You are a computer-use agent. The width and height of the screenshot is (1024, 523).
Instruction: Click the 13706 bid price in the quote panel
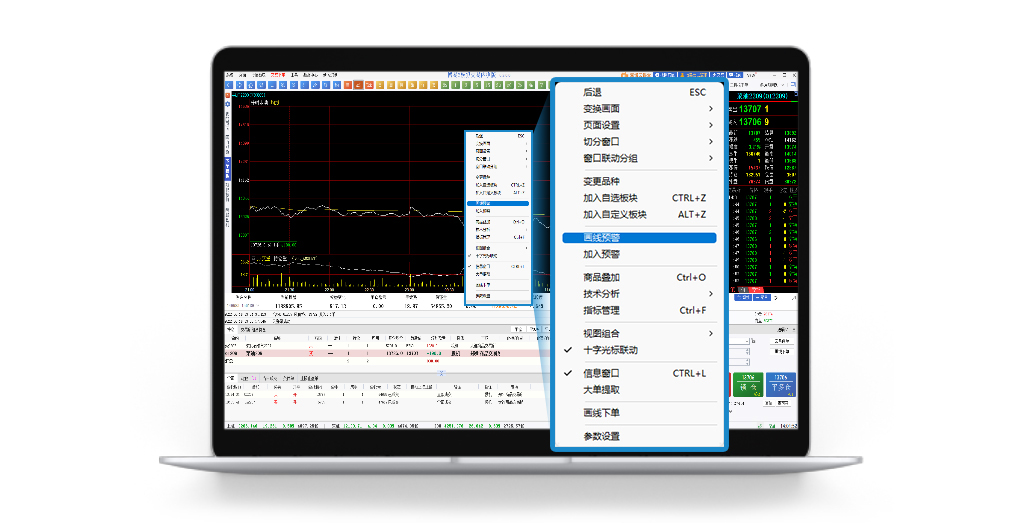tap(750, 122)
